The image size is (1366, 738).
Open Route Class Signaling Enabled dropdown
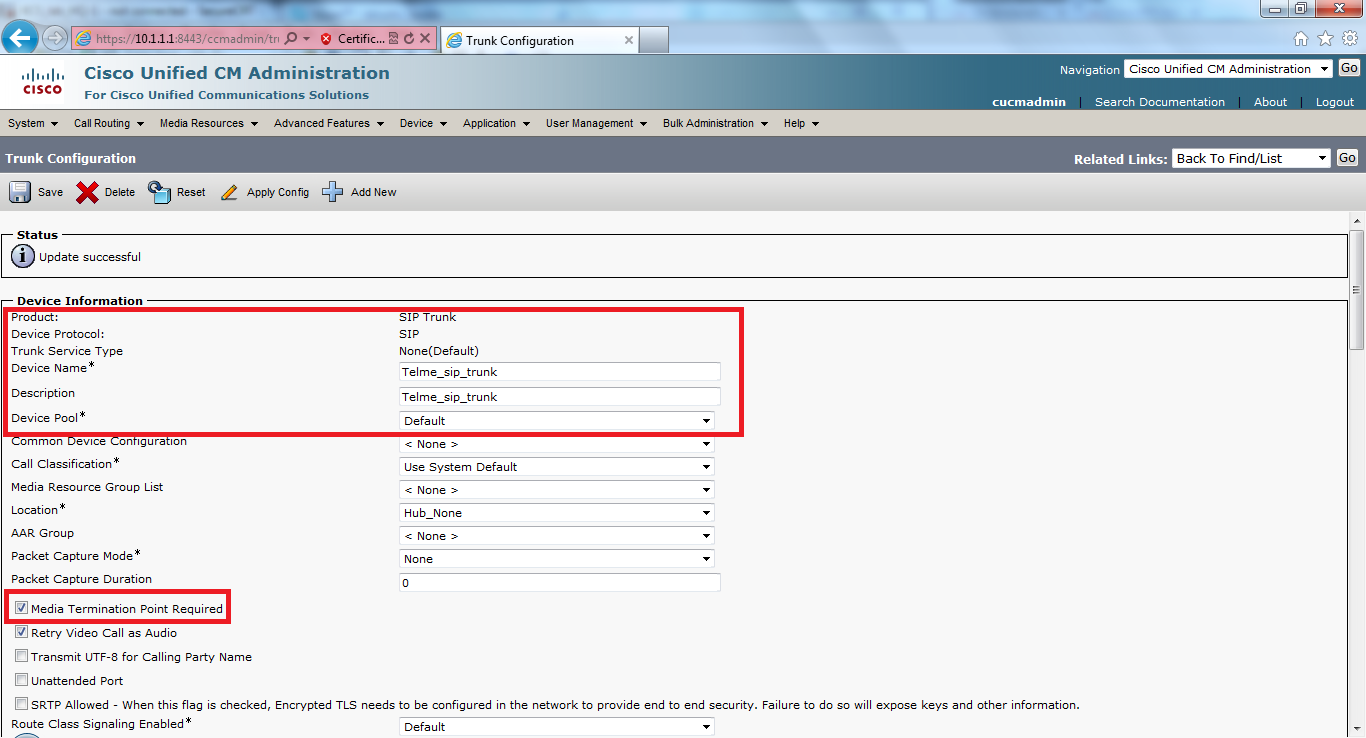click(557, 727)
